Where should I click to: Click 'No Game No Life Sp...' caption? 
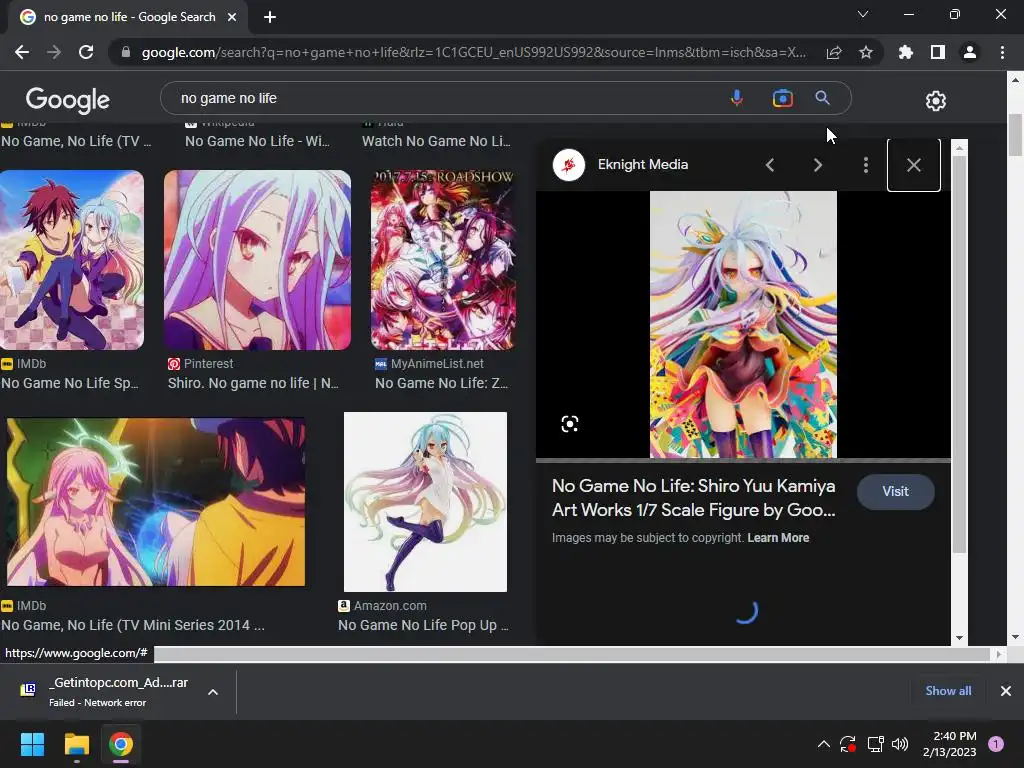pos(70,383)
